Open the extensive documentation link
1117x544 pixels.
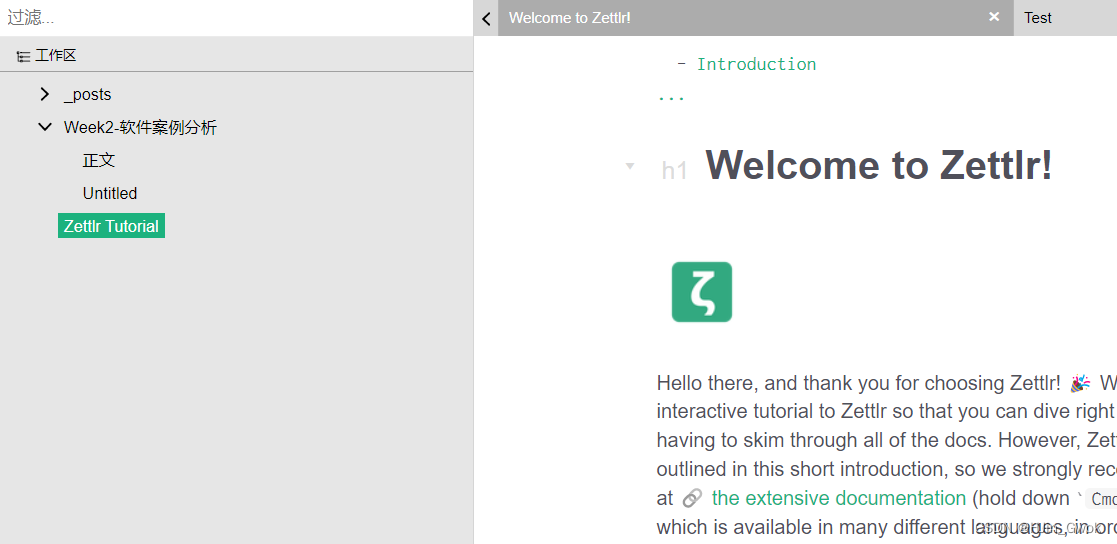point(838,498)
